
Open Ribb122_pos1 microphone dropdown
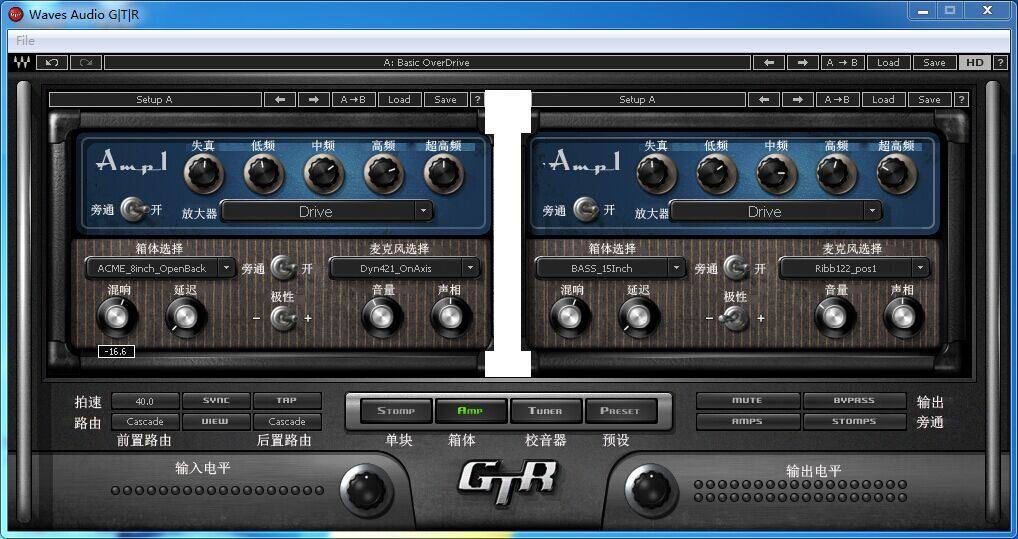click(x=854, y=268)
